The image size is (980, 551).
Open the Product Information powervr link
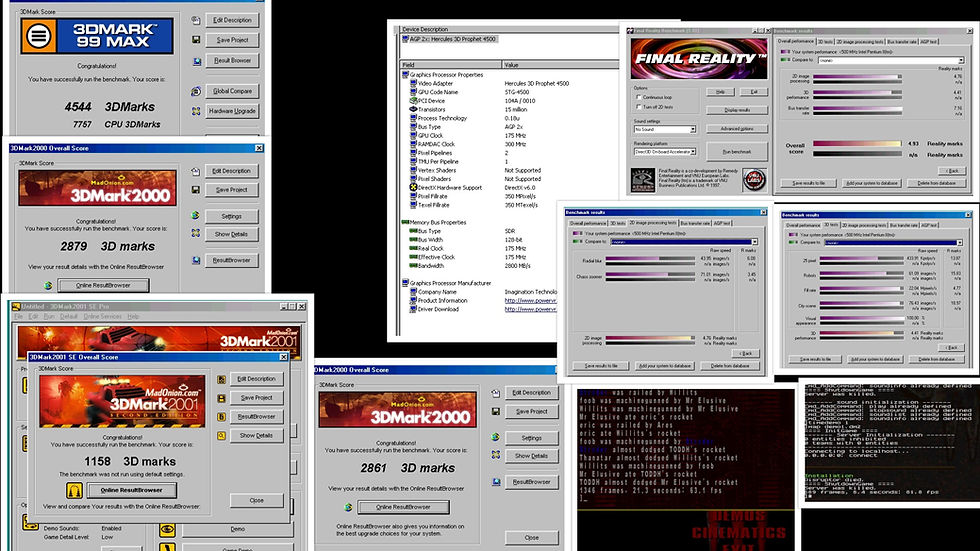coord(530,300)
